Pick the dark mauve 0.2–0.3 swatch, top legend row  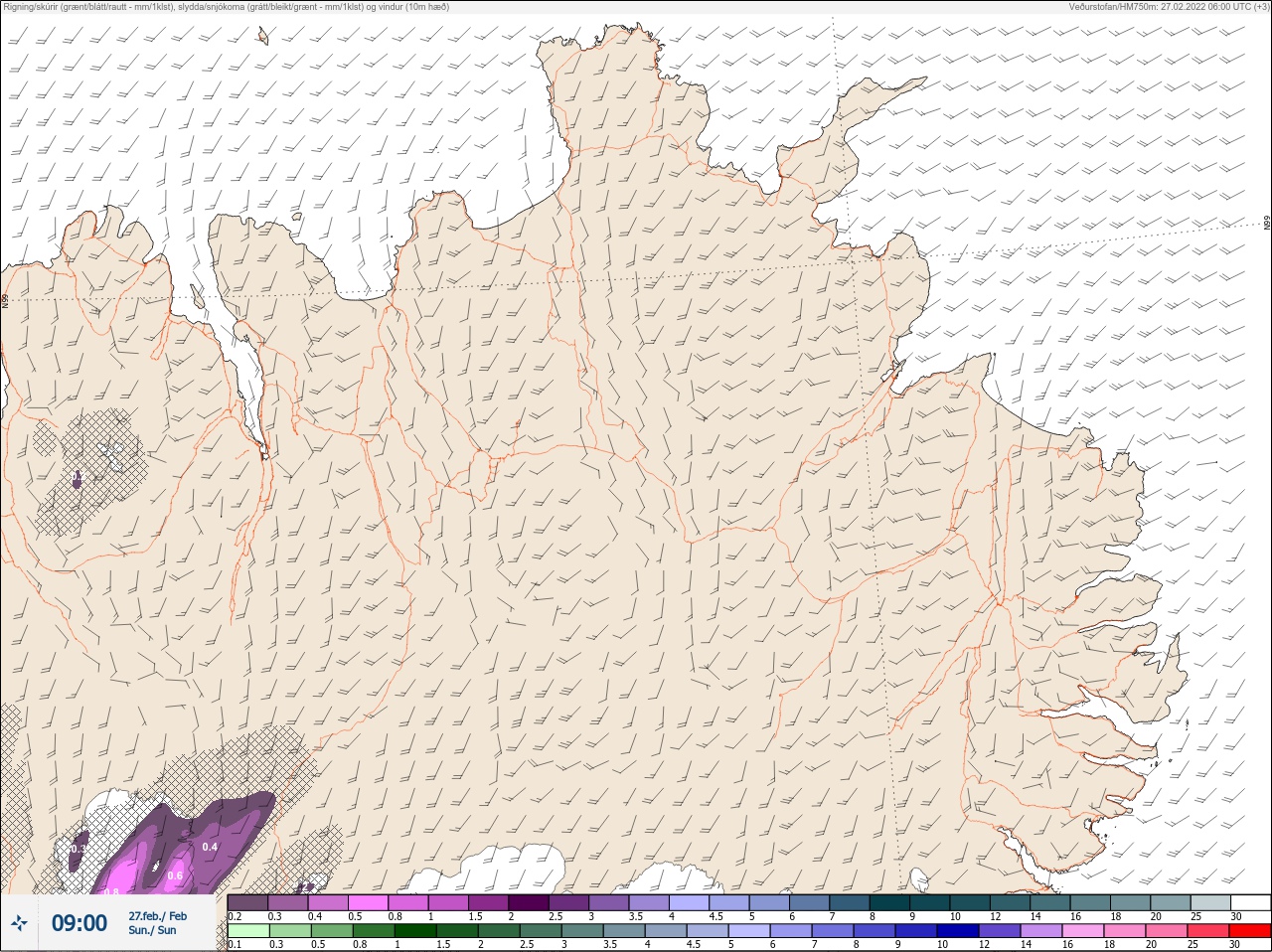coord(247,902)
